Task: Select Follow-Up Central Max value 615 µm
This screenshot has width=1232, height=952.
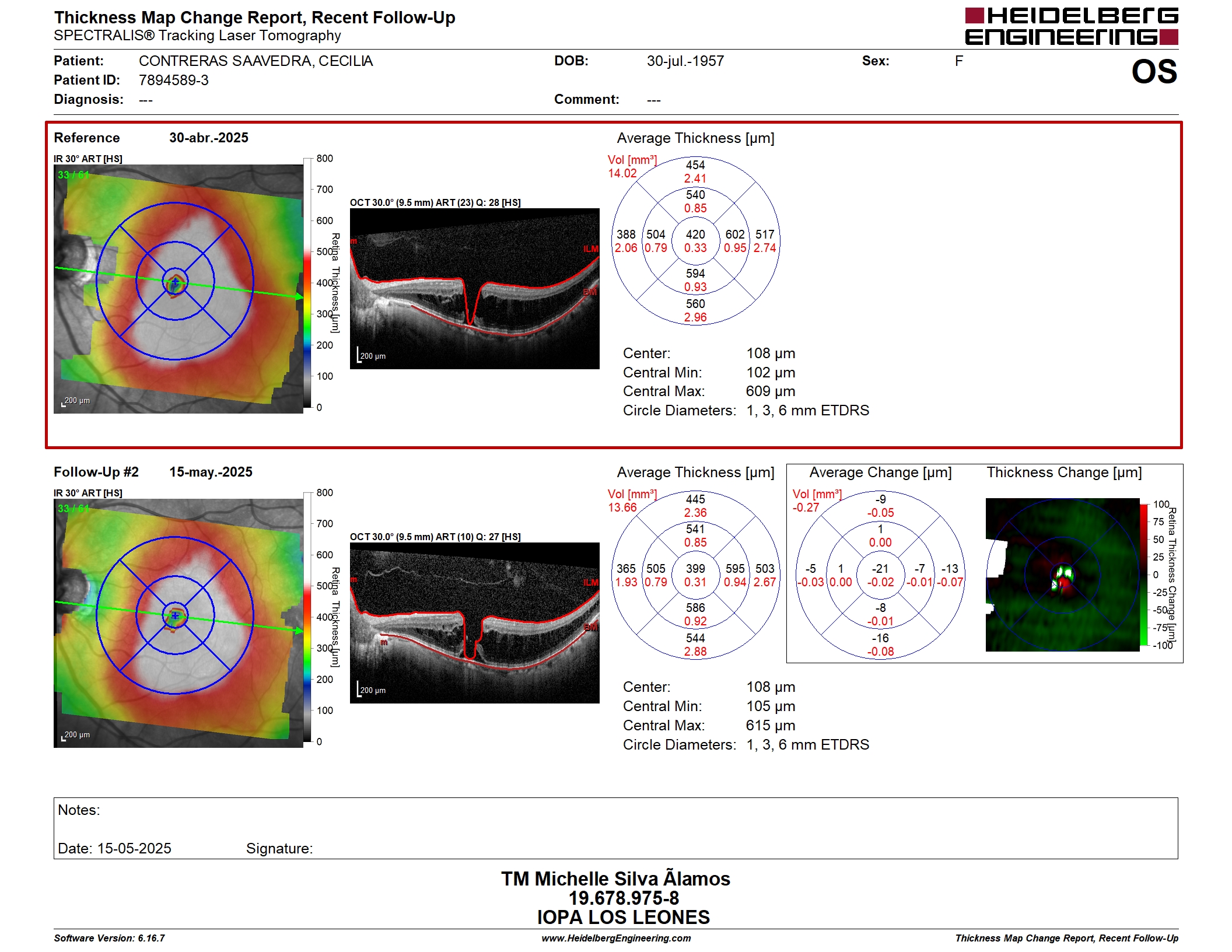Action: [x=771, y=726]
